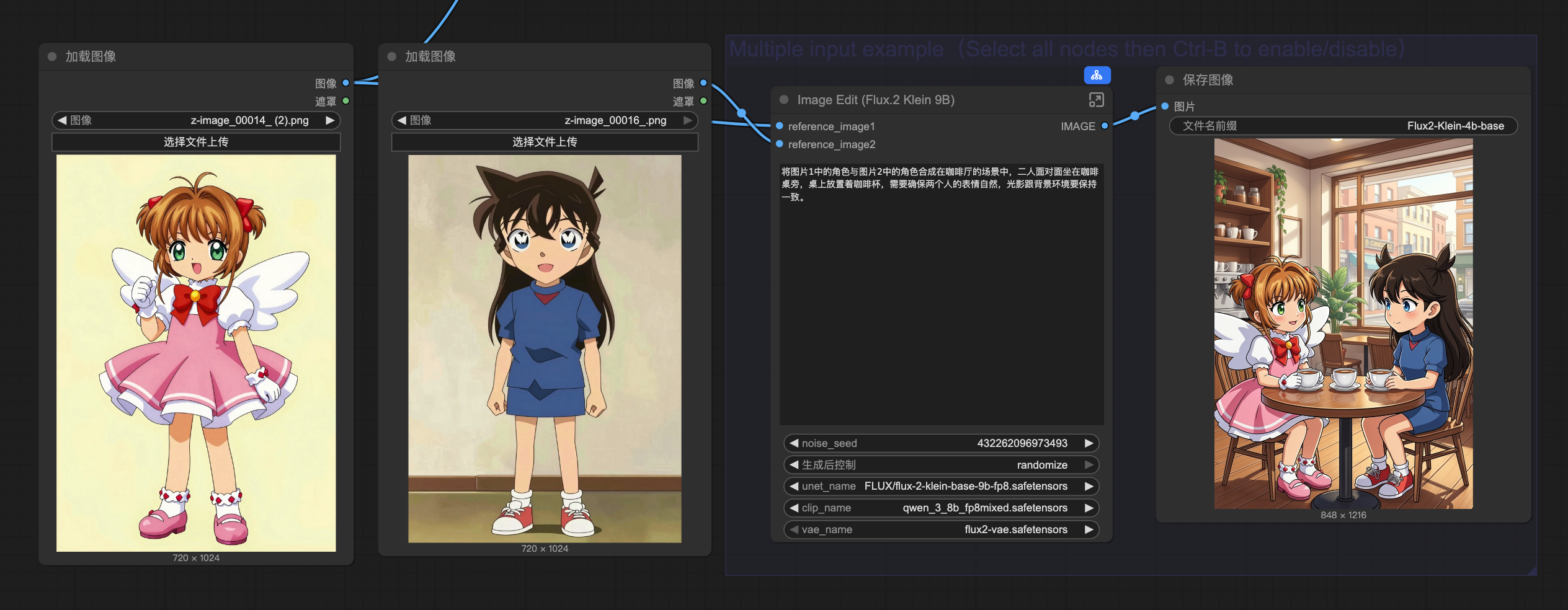Viewport: 1568px width, 610px height.
Task: Click into the Chinese prompt text box
Action: click(942, 294)
